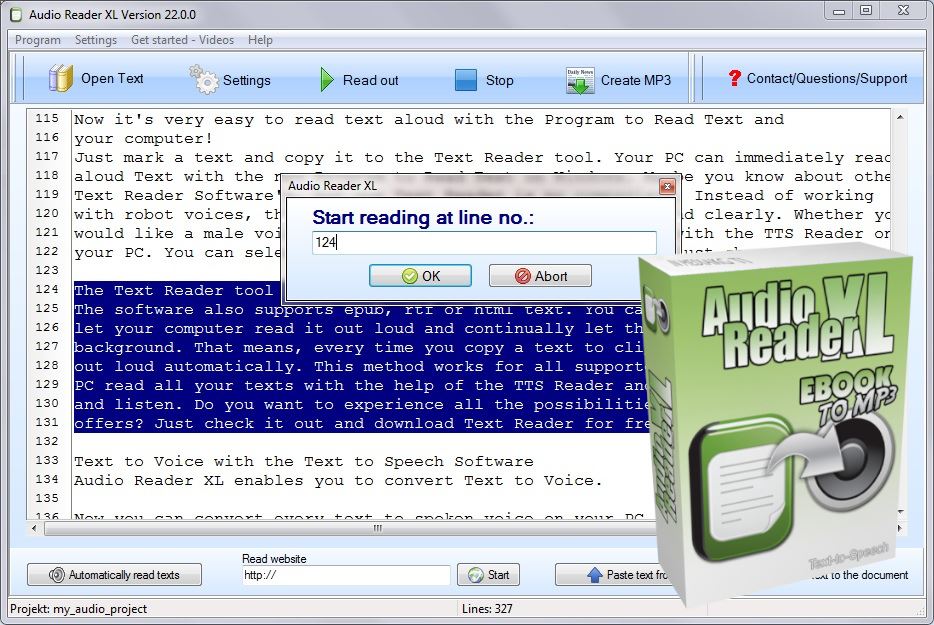Image resolution: width=934 pixels, height=625 pixels.
Task: Click the horizontal scrollbar right arrow
Action: click(x=899, y=528)
